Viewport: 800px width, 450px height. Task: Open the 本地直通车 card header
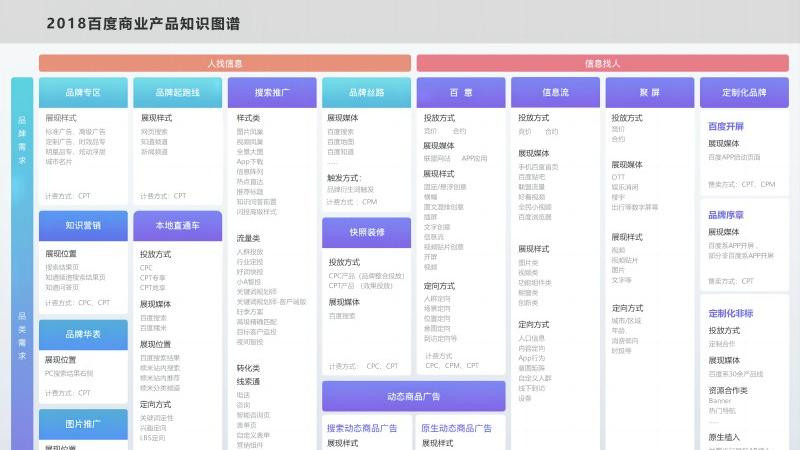coord(178,226)
